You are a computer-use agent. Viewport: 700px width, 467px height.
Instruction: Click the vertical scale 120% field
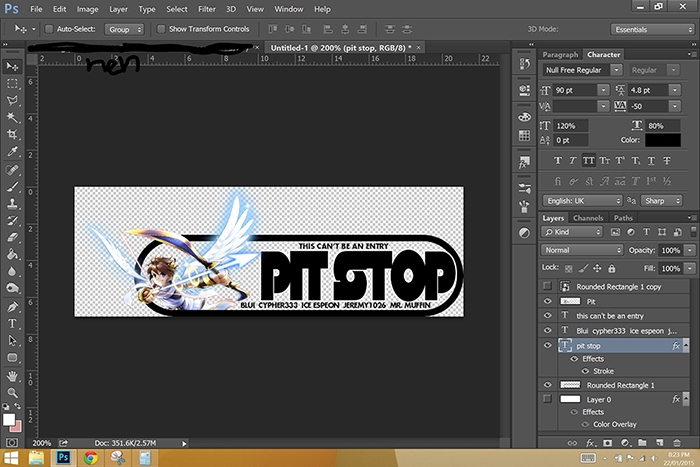click(x=571, y=126)
